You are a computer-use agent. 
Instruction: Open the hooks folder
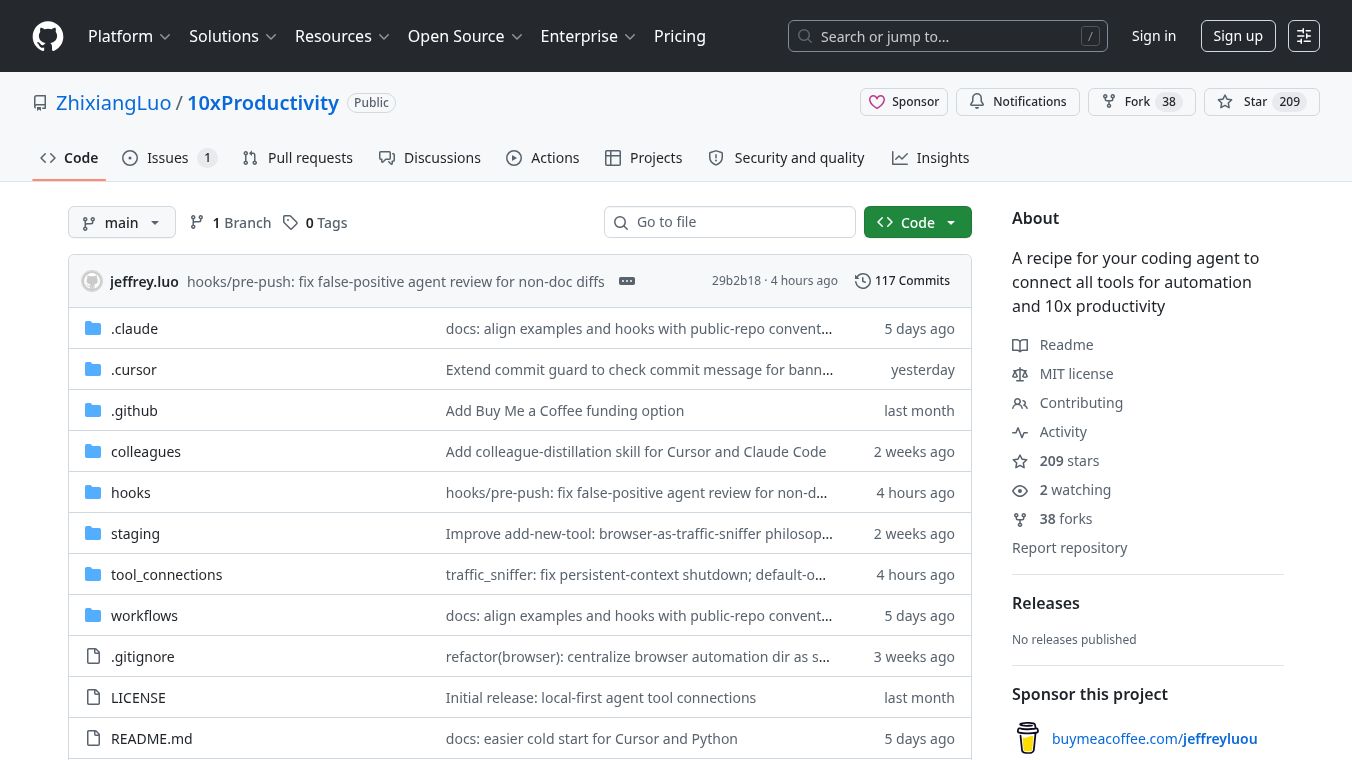tap(130, 493)
